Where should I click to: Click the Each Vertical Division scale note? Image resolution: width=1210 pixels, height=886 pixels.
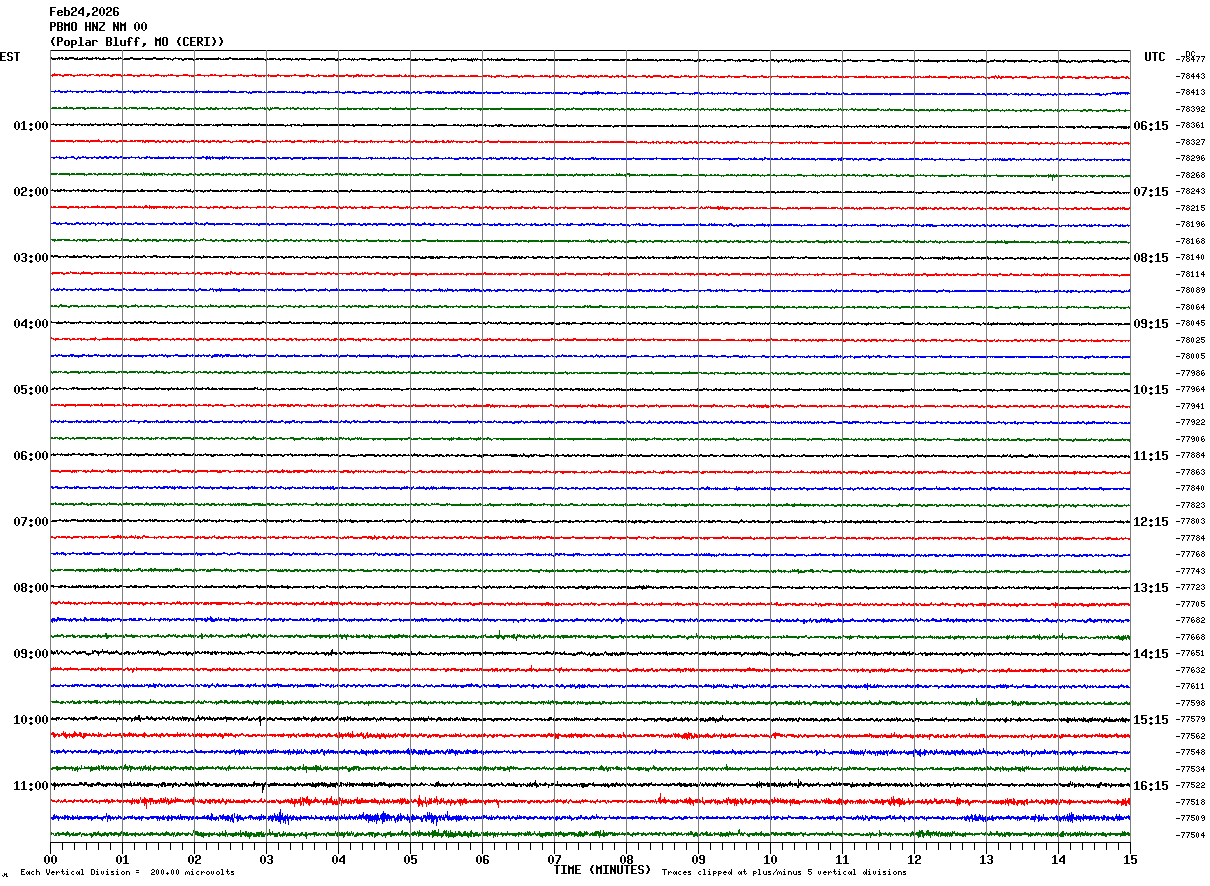pyautogui.click(x=128, y=873)
